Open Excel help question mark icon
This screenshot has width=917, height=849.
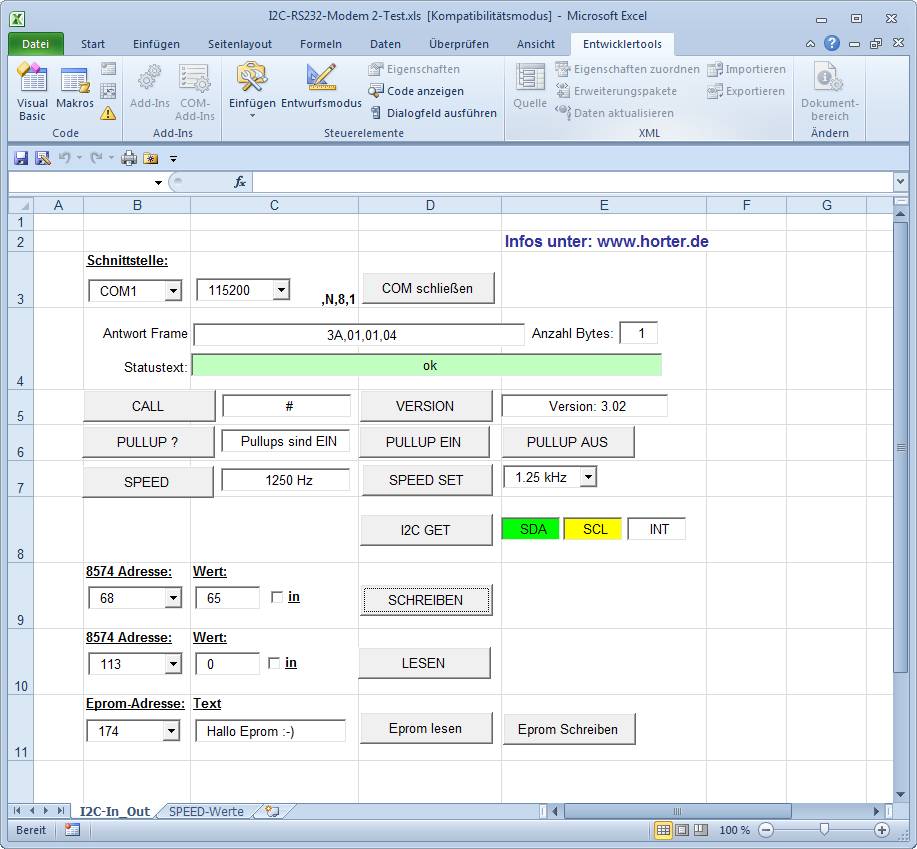point(832,44)
